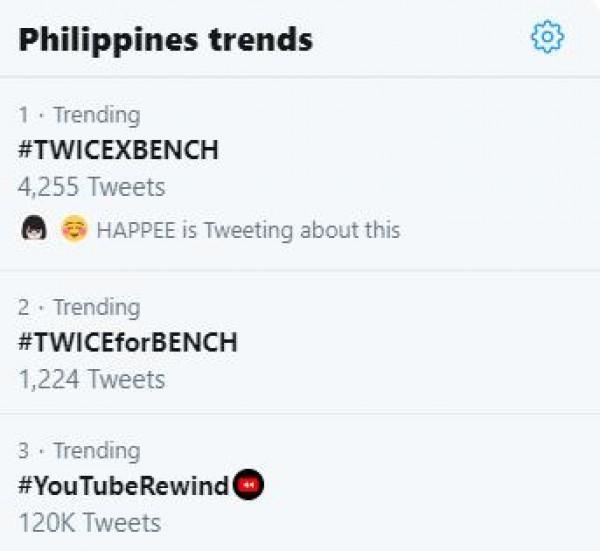Viewport: 600px width, 551px height.
Task: Click the 120K Tweets count
Action: [x=89, y=522]
